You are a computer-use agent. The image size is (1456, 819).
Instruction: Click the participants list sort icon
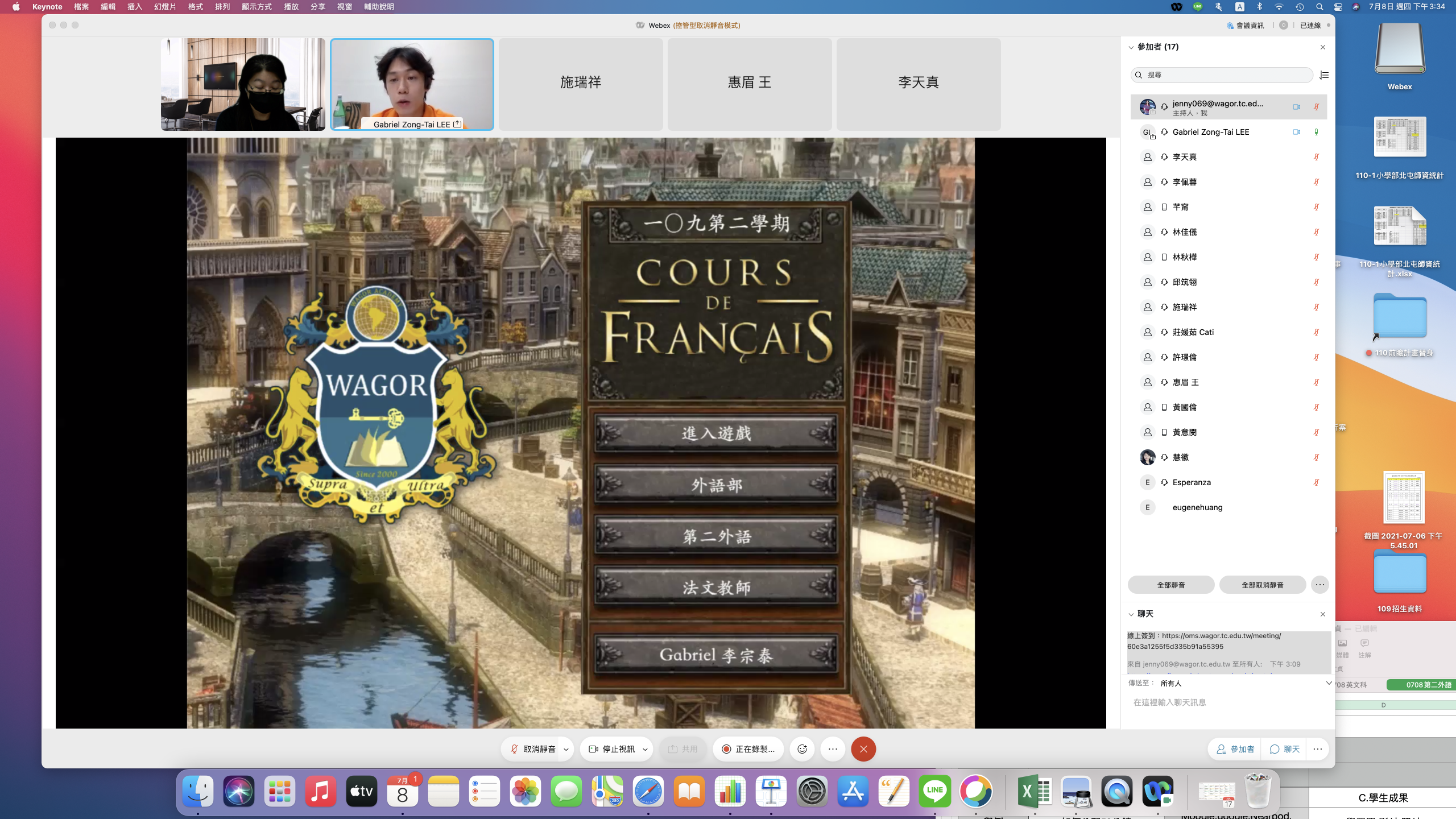click(1324, 75)
